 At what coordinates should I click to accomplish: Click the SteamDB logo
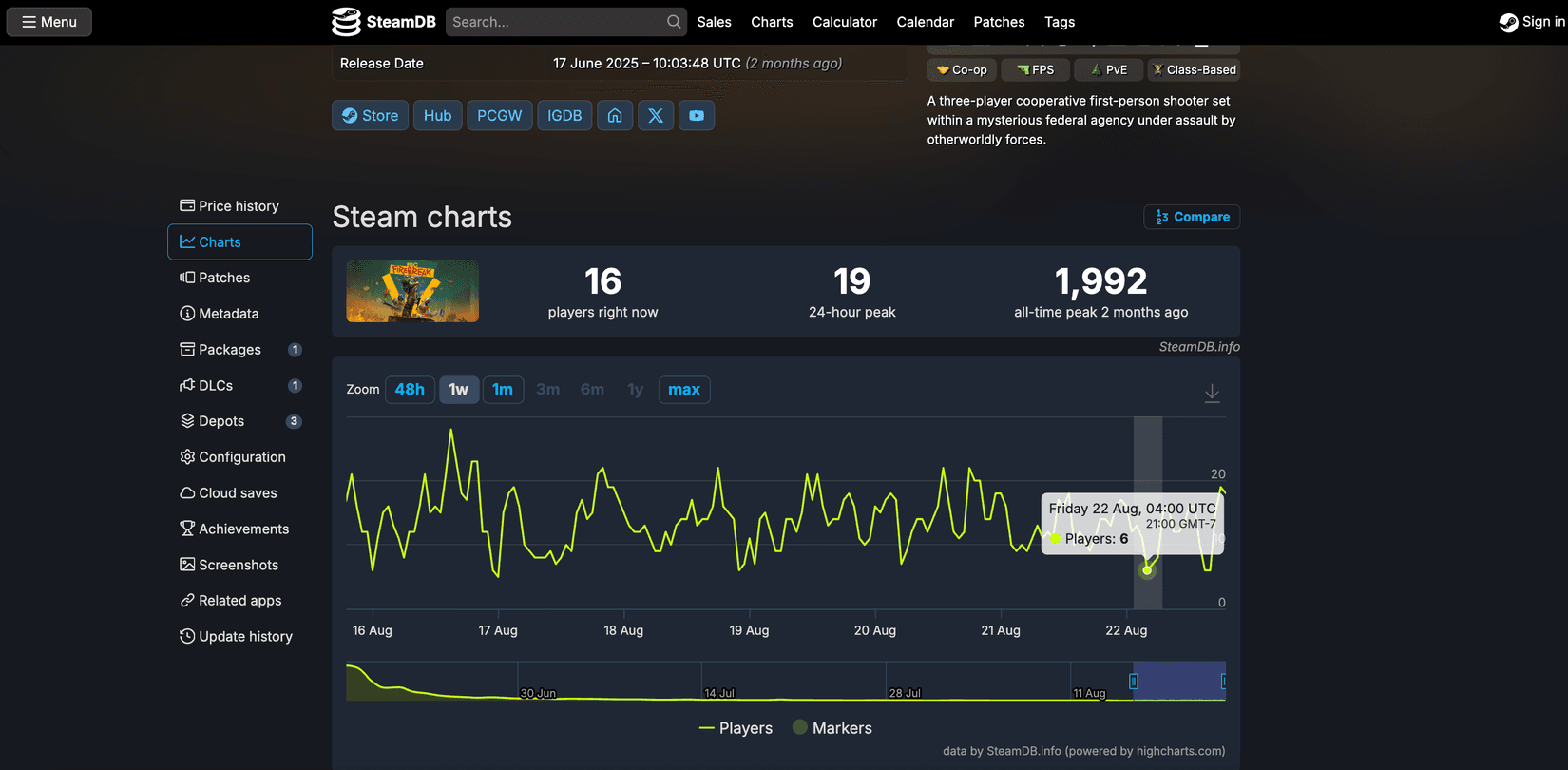(384, 22)
